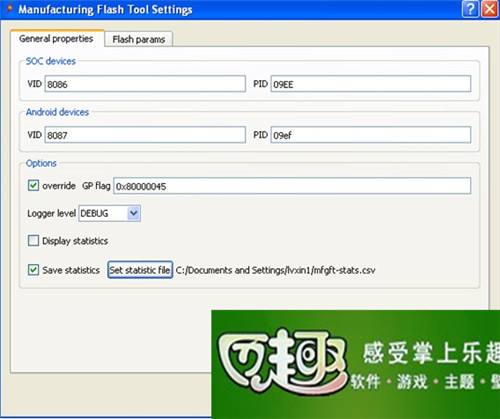Select the DEBUG logger level combo box
The height and width of the screenshot is (419, 500).
point(109,213)
